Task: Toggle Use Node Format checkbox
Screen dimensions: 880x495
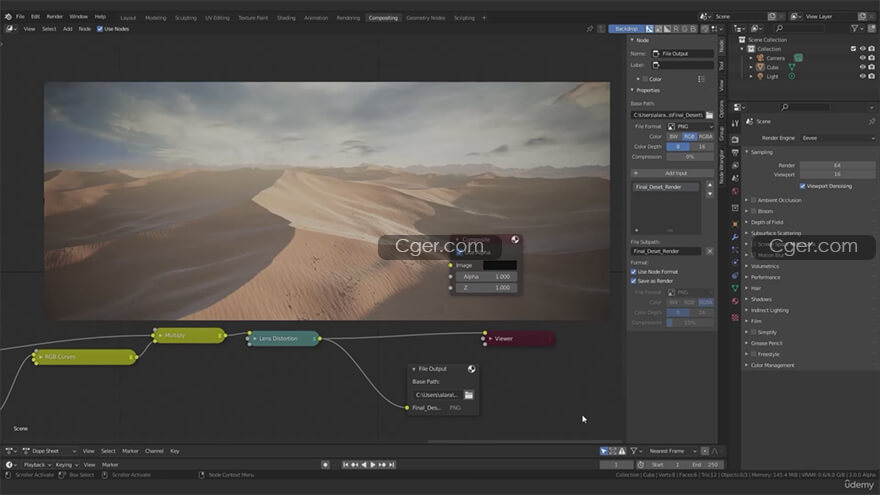Action: (x=634, y=272)
